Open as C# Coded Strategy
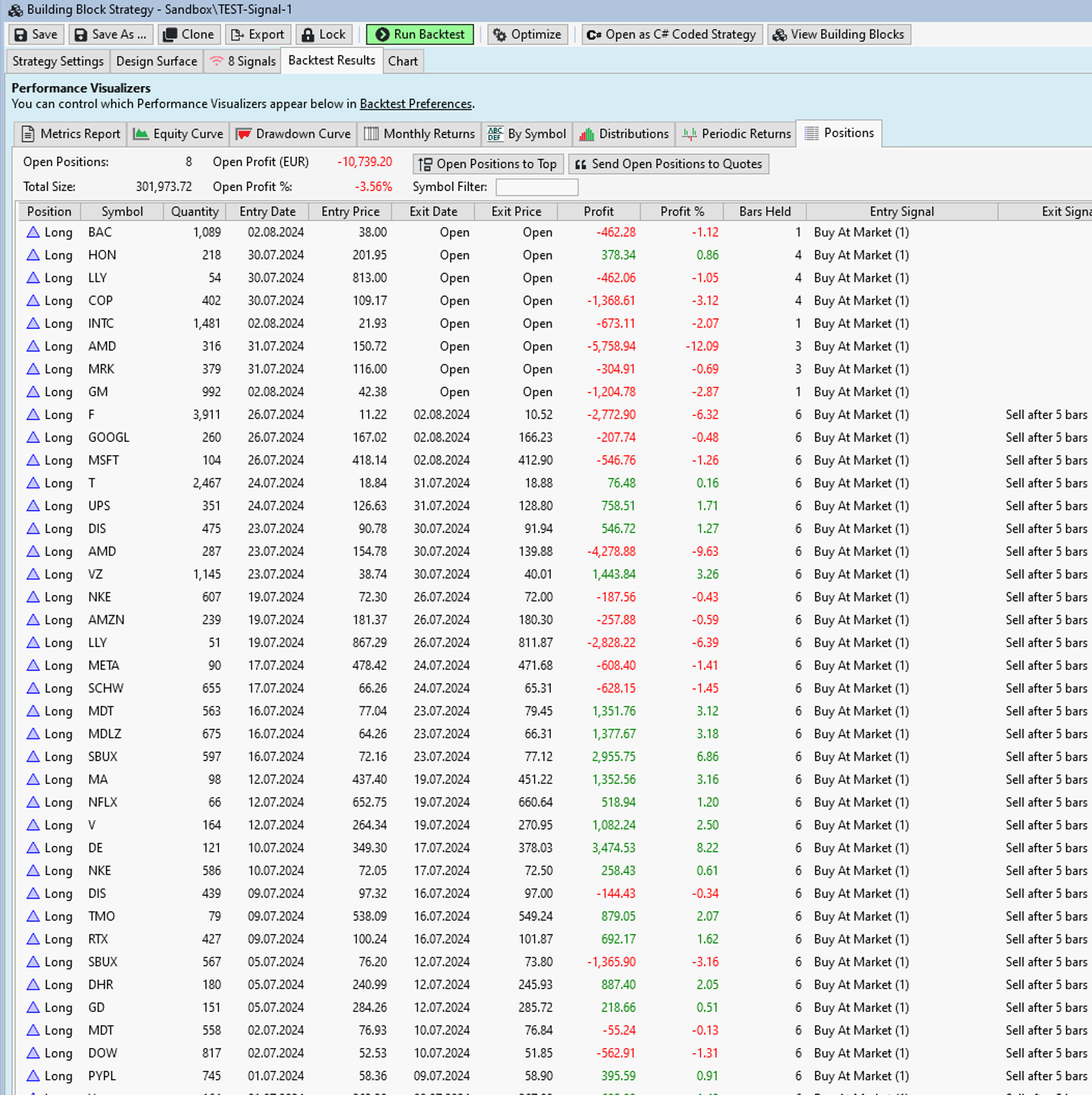The image size is (1092, 1095). (x=671, y=35)
